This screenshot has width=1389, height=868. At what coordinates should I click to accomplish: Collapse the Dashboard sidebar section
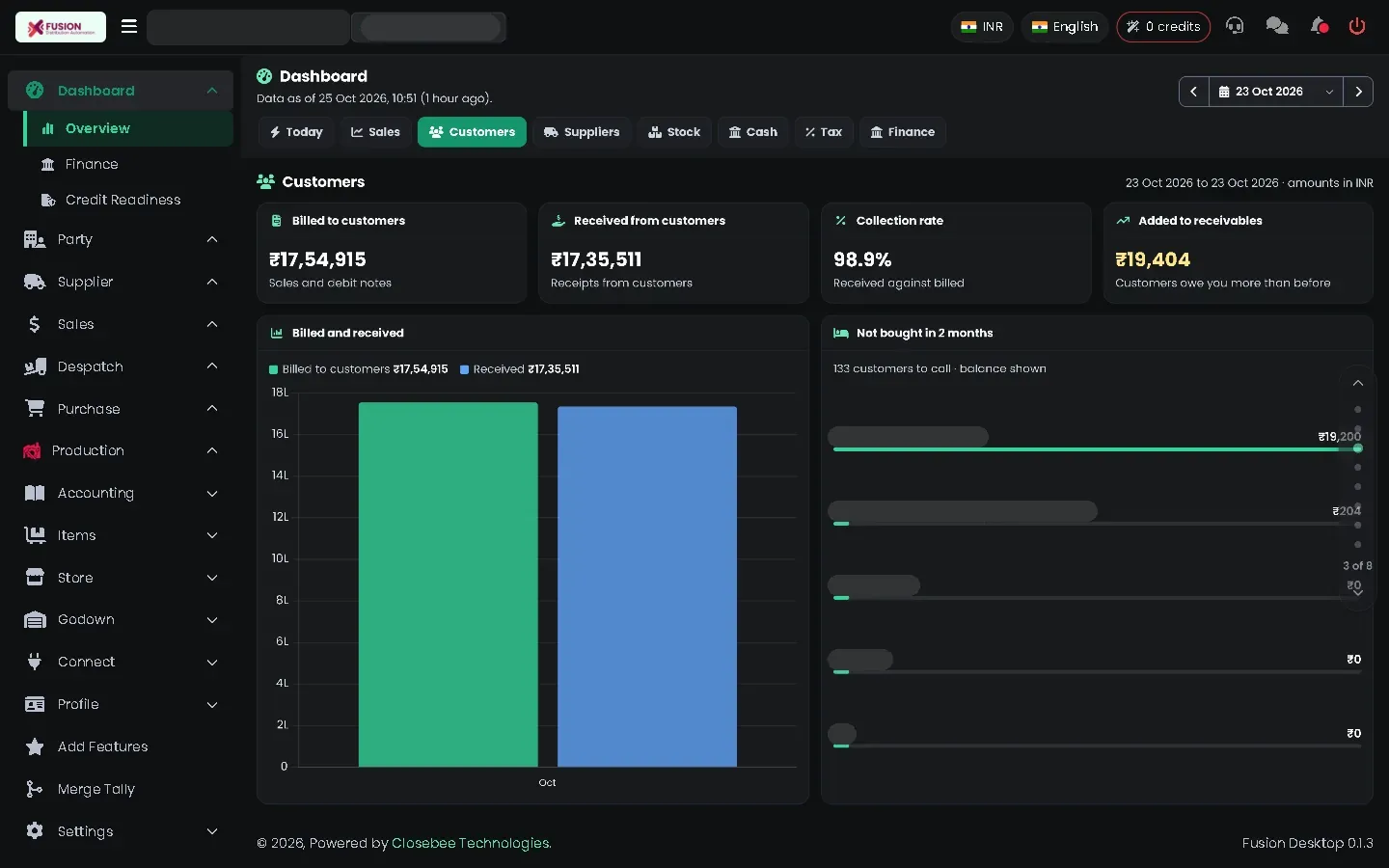212,91
